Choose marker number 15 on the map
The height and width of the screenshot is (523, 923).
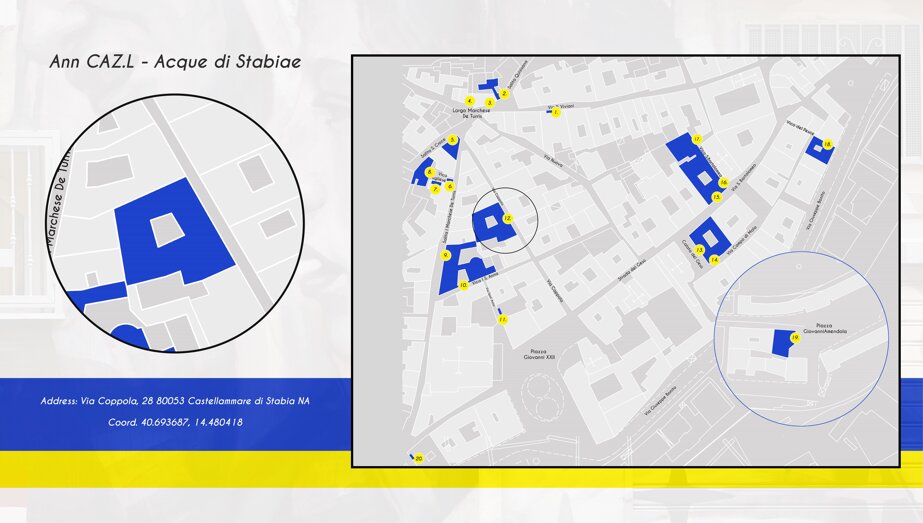(716, 197)
